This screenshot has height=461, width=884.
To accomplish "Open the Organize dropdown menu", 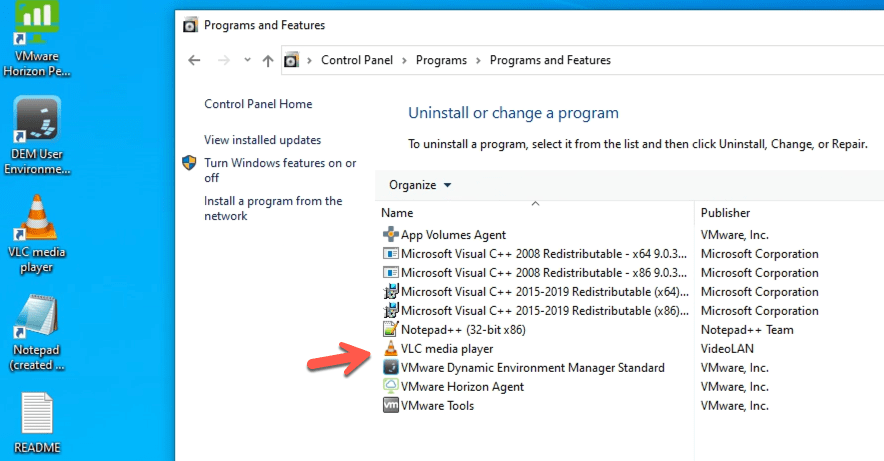I will [x=420, y=185].
